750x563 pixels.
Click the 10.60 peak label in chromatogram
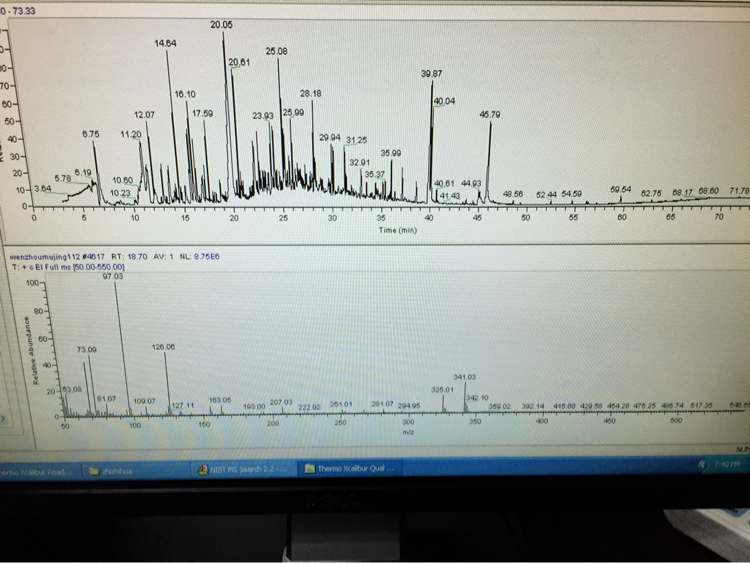122,180
